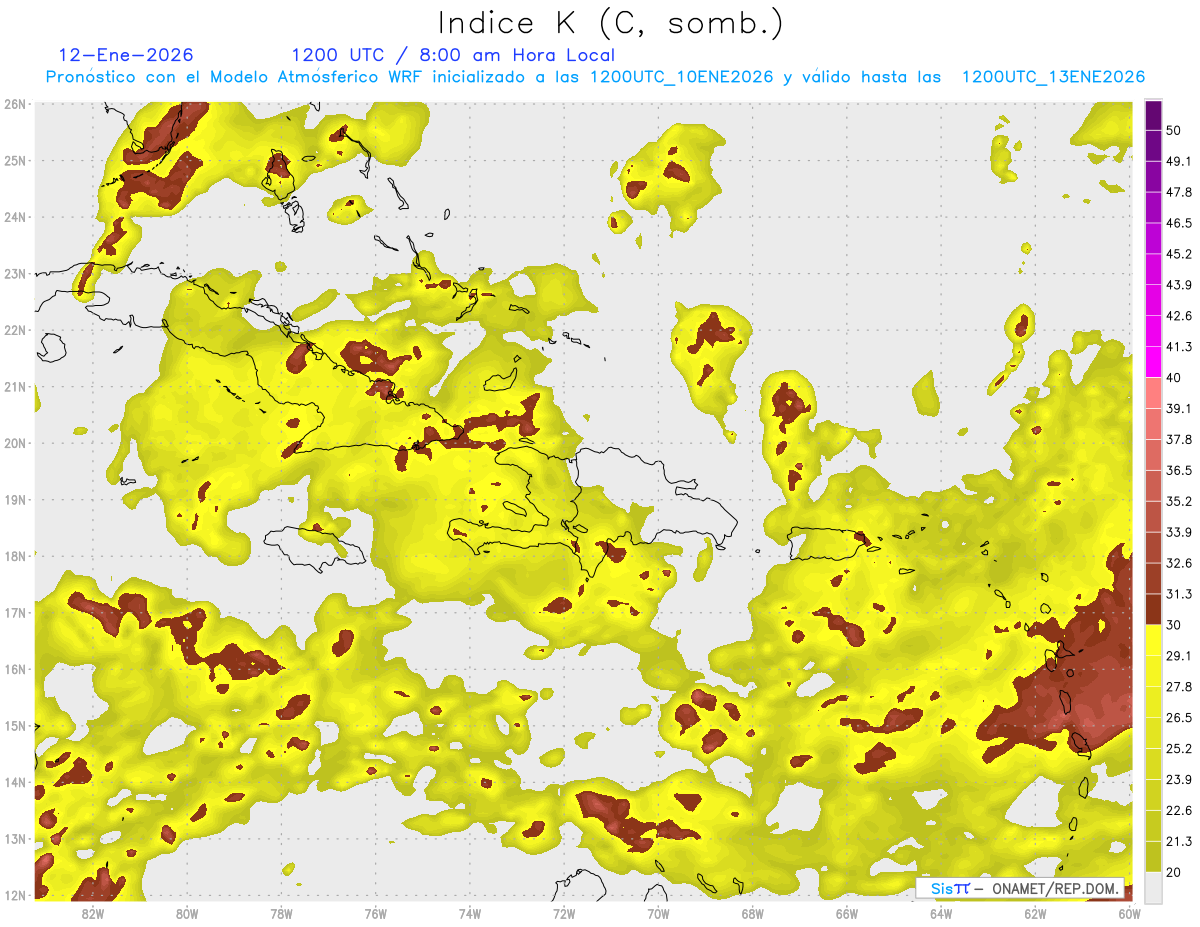
Task: Click the longitude label '64W'
Action: tap(941, 913)
